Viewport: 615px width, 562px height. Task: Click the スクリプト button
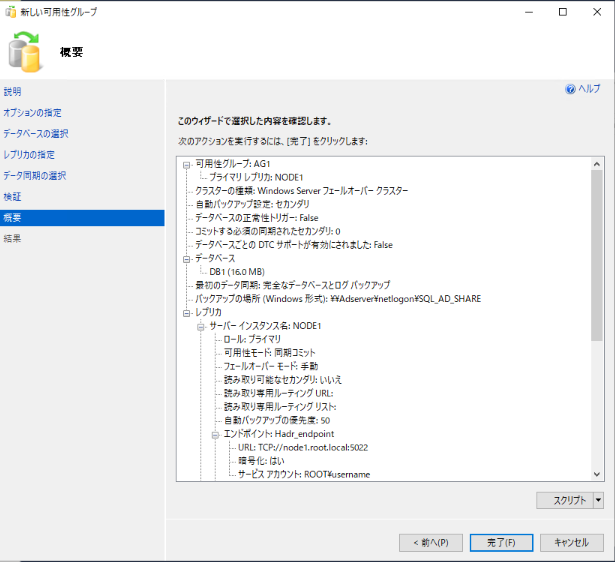565,500
